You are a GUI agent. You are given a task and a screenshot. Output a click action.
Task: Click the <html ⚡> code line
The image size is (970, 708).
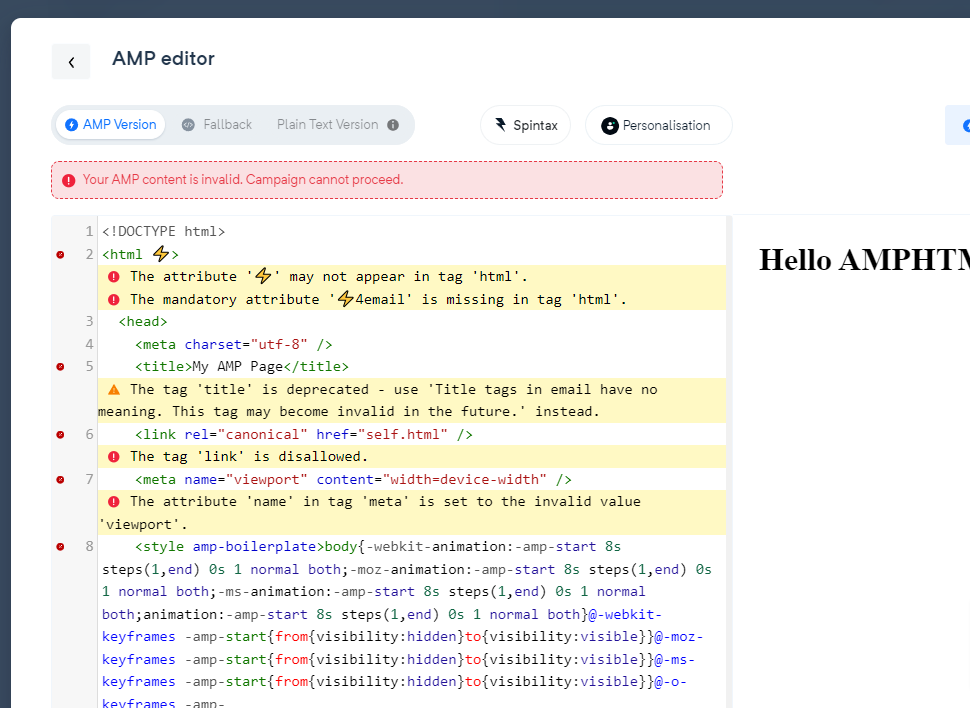pyautogui.click(x=140, y=254)
